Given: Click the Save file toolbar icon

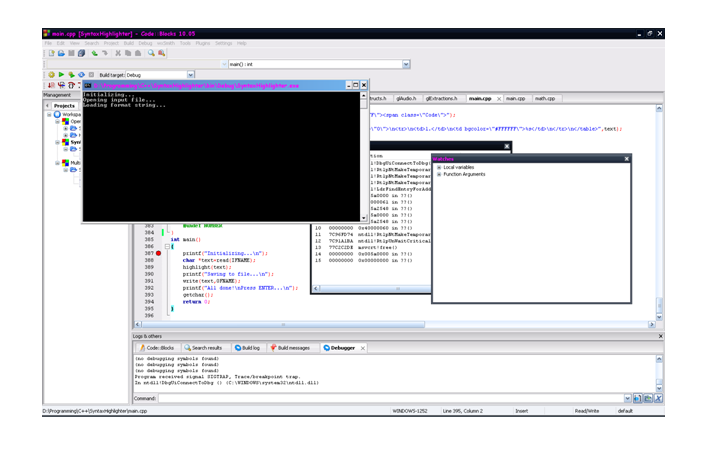Looking at the screenshot, I should 71,53.
